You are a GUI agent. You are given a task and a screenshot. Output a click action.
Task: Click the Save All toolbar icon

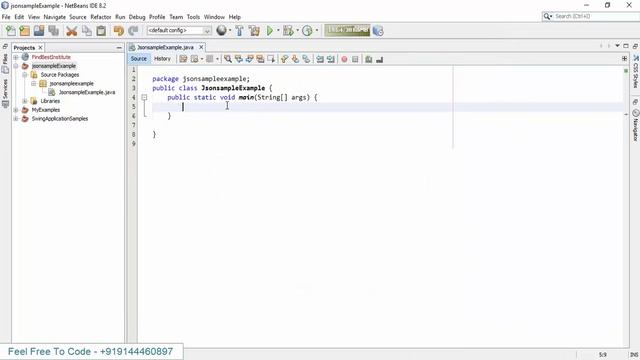pyautogui.click(x=53, y=31)
